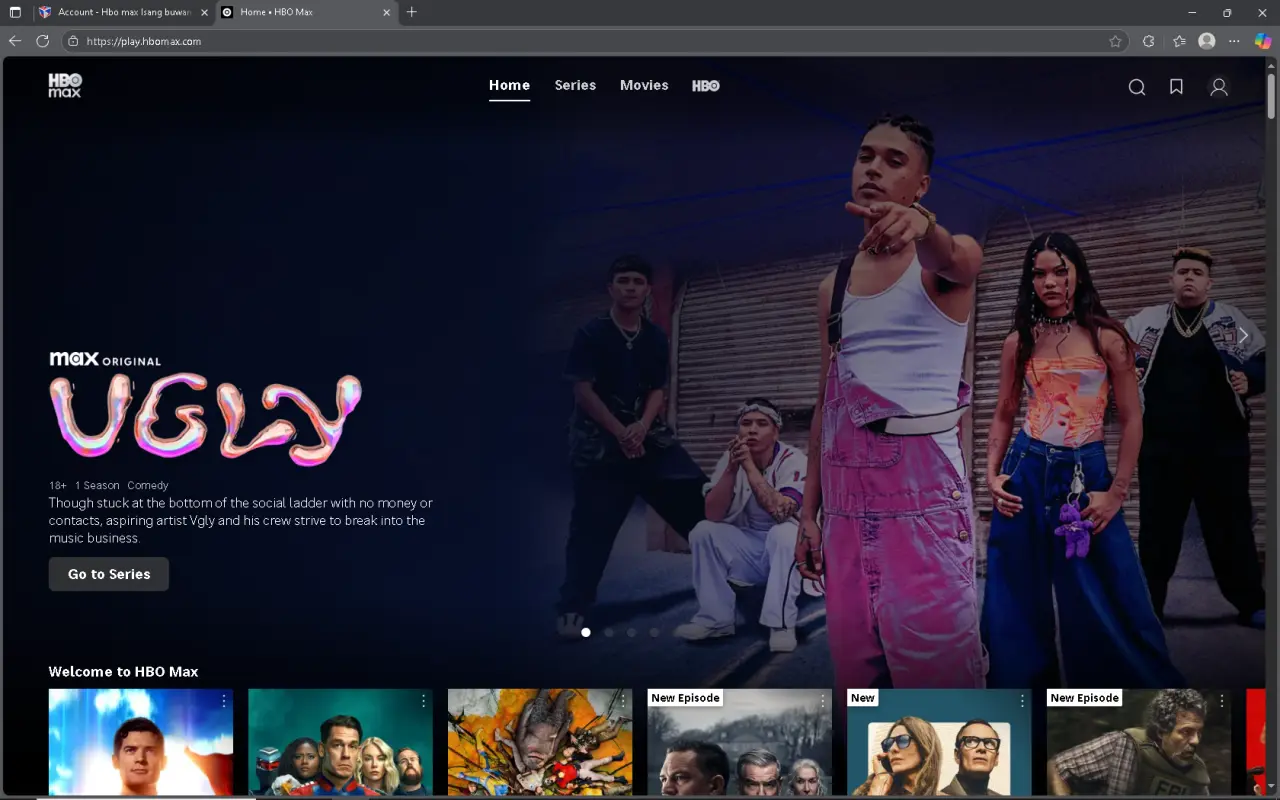Select the Movies navigation tab
This screenshot has width=1280, height=800.
(x=644, y=86)
